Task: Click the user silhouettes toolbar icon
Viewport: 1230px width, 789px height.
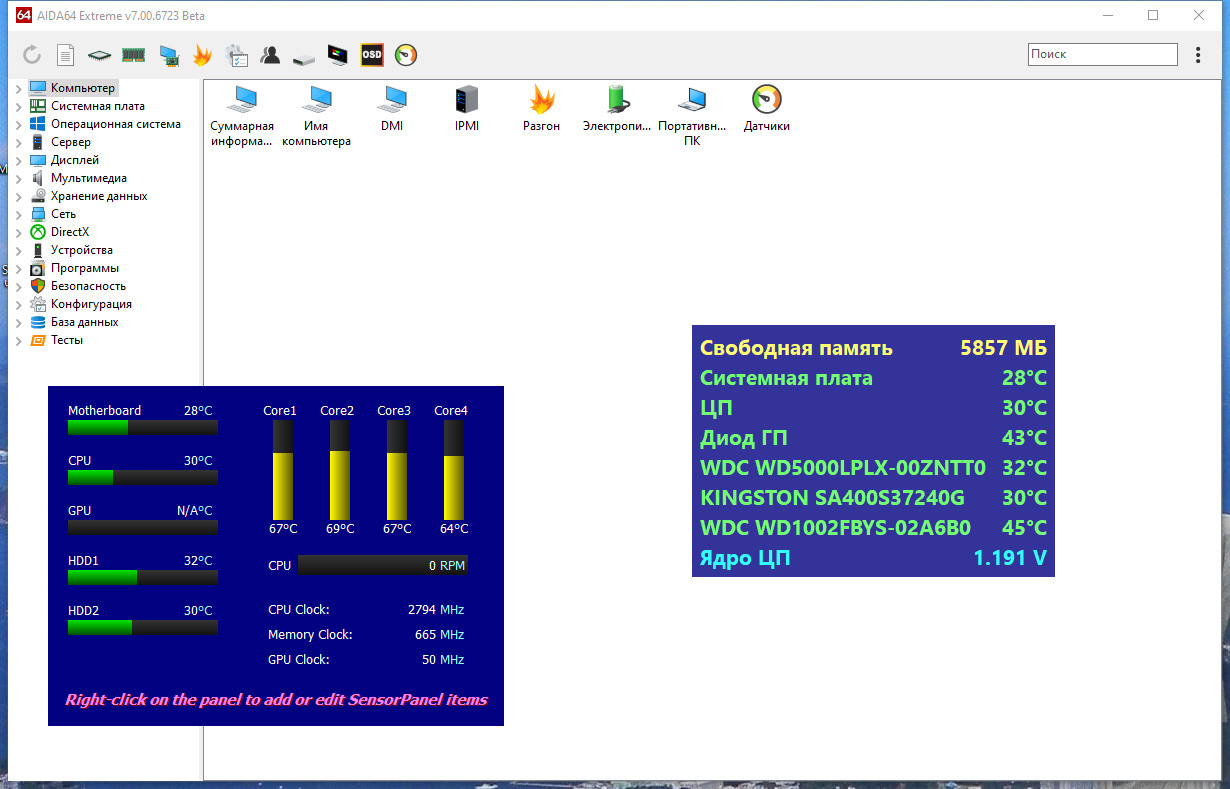Action: coord(270,55)
